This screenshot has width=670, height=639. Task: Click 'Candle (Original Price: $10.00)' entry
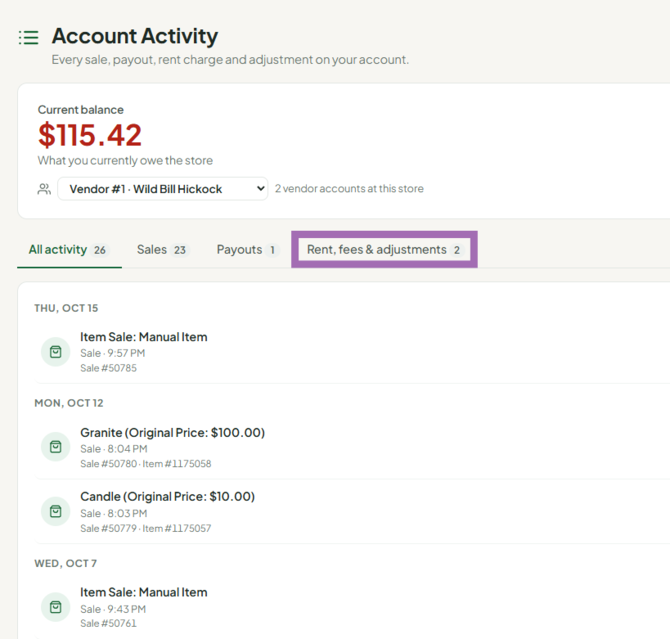coord(168,497)
